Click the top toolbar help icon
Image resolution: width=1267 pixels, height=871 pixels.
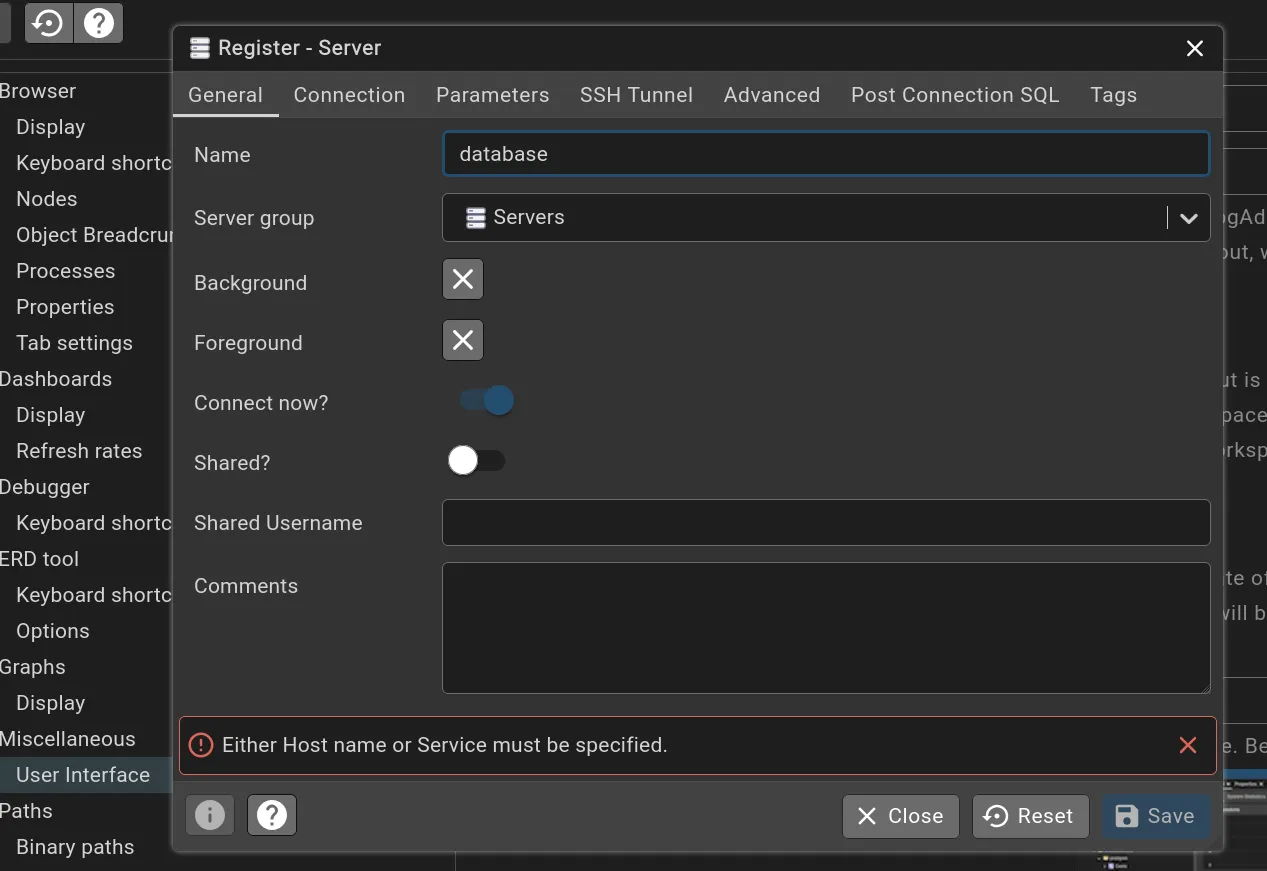point(99,22)
